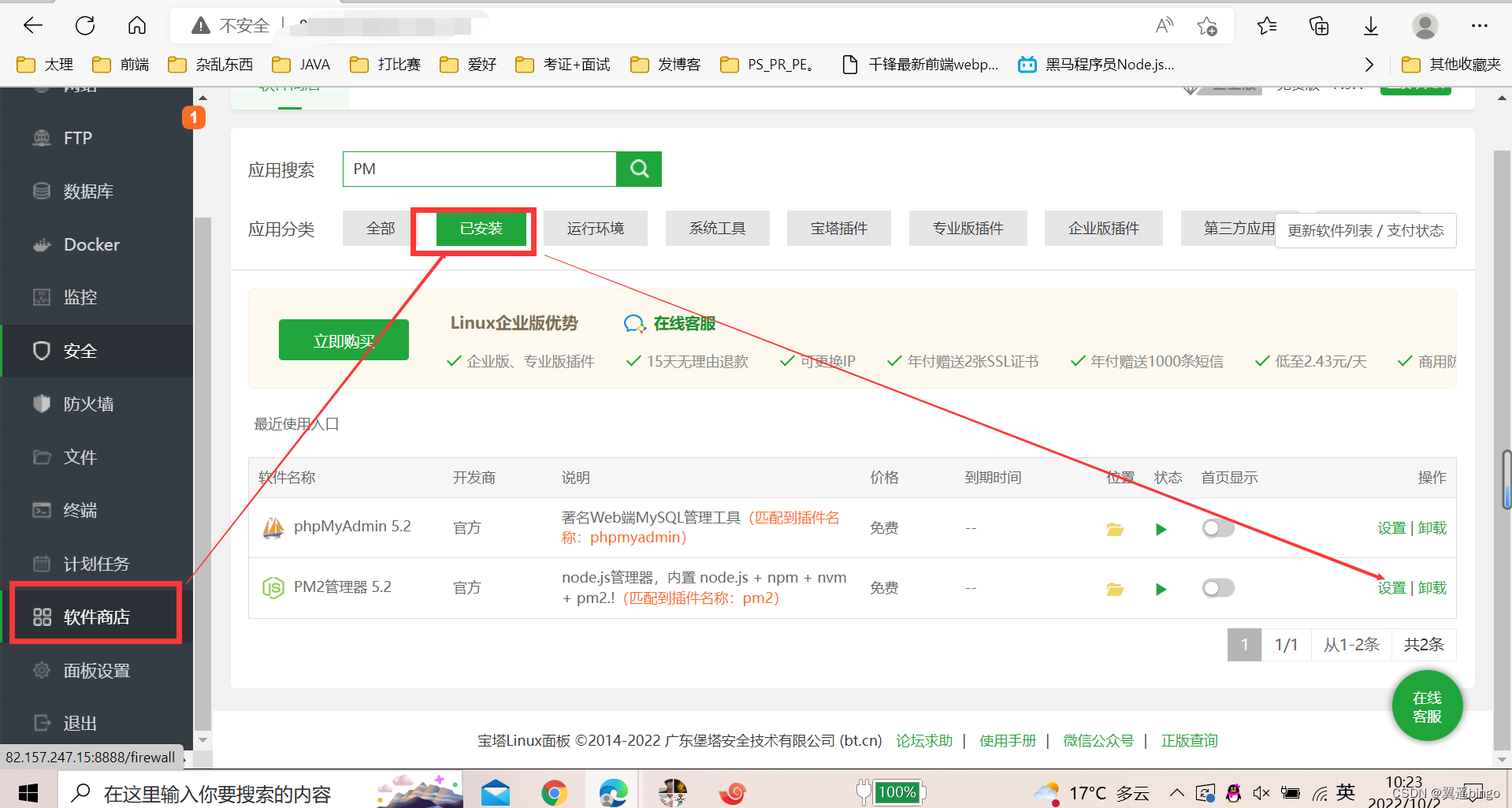This screenshot has width=1512, height=808.
Task: Click phpMyAdmin running status play icon
Action: [1161, 529]
